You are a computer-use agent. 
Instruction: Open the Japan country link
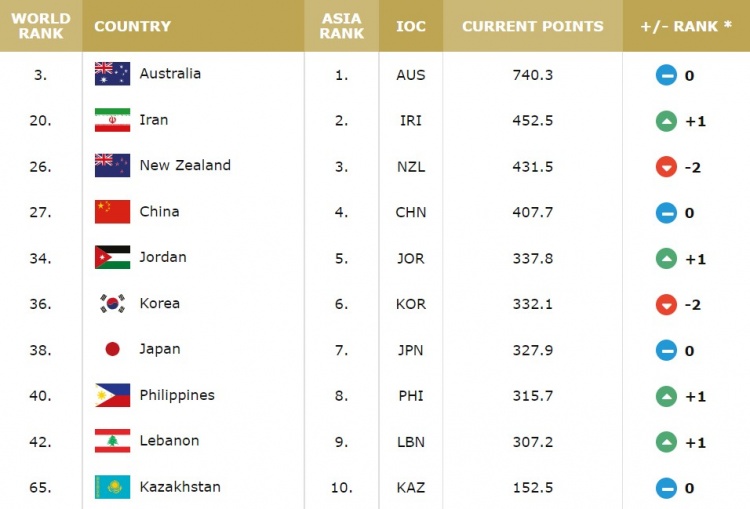point(160,349)
